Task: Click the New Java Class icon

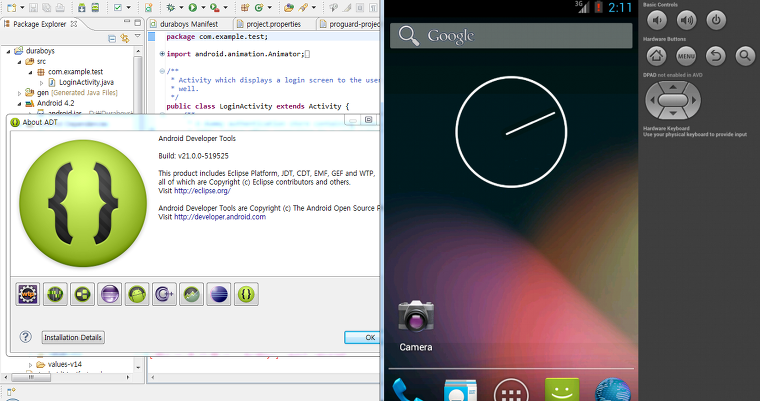Action: [259, 7]
